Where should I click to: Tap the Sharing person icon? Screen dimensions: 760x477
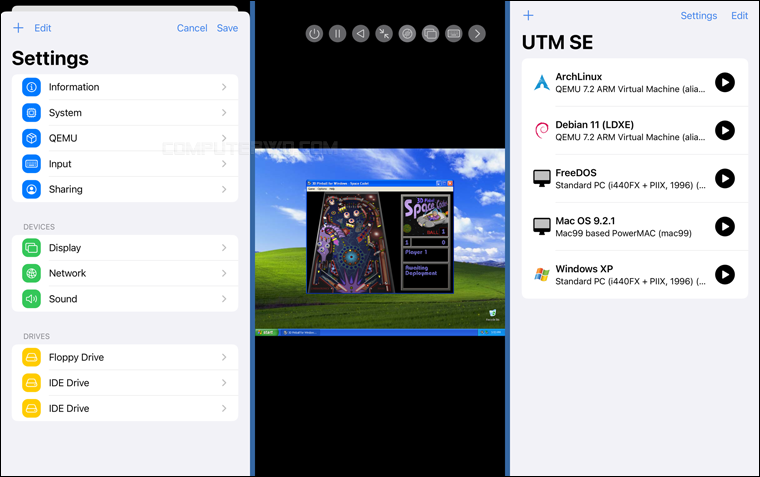(x=32, y=189)
